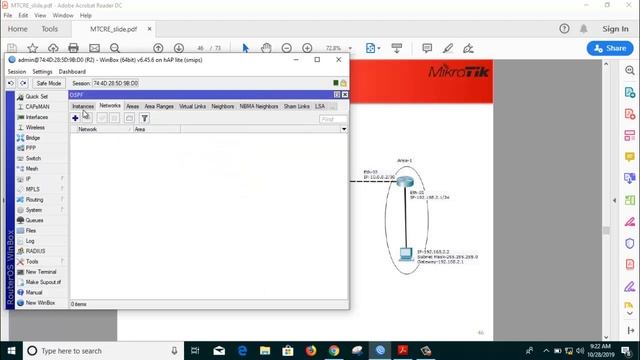Open the Help menu in Acrobat Reader
640x360 pixels.
click(x=86, y=16)
